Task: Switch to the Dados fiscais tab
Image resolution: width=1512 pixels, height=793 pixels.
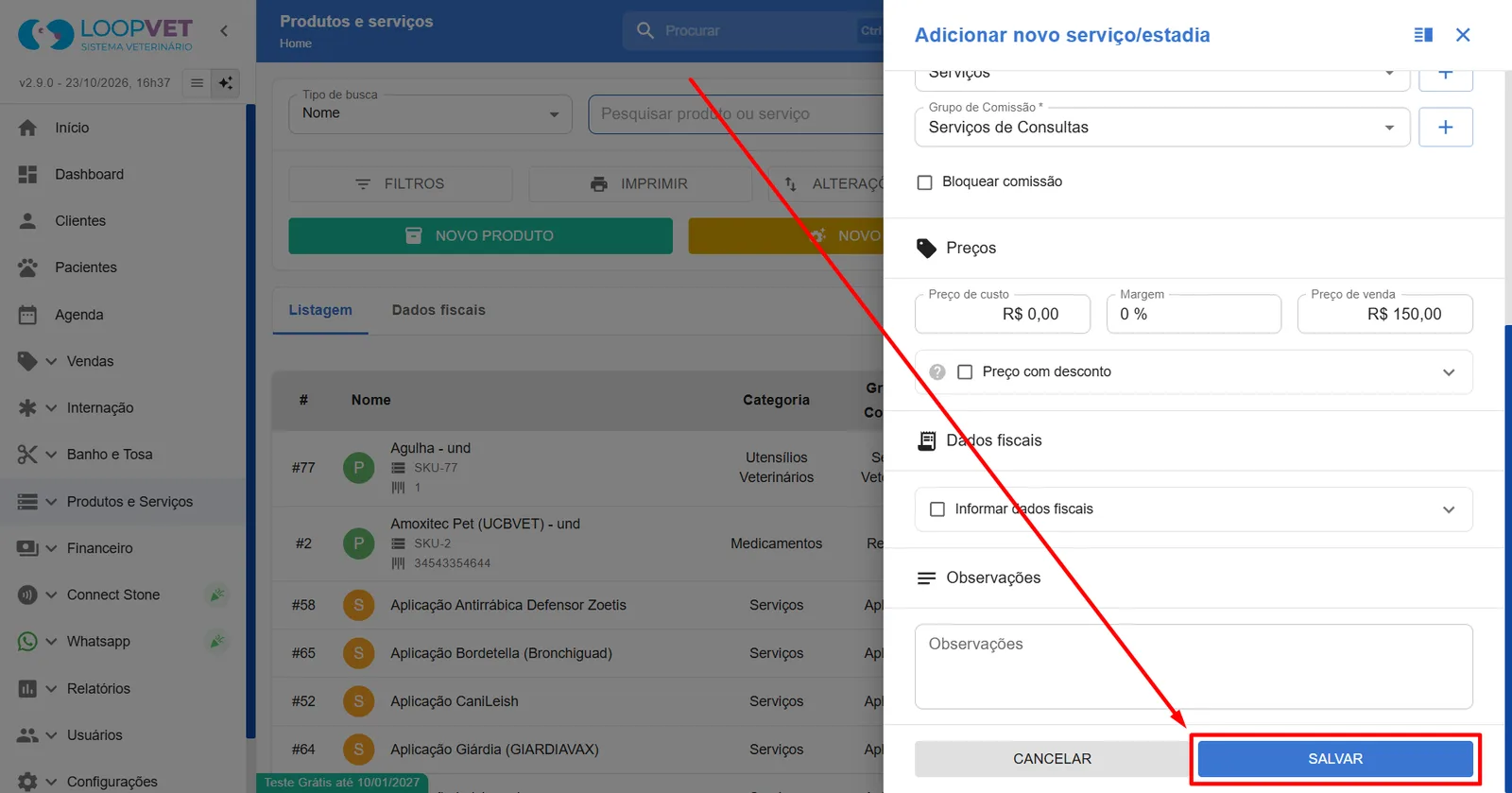Action: (438, 310)
